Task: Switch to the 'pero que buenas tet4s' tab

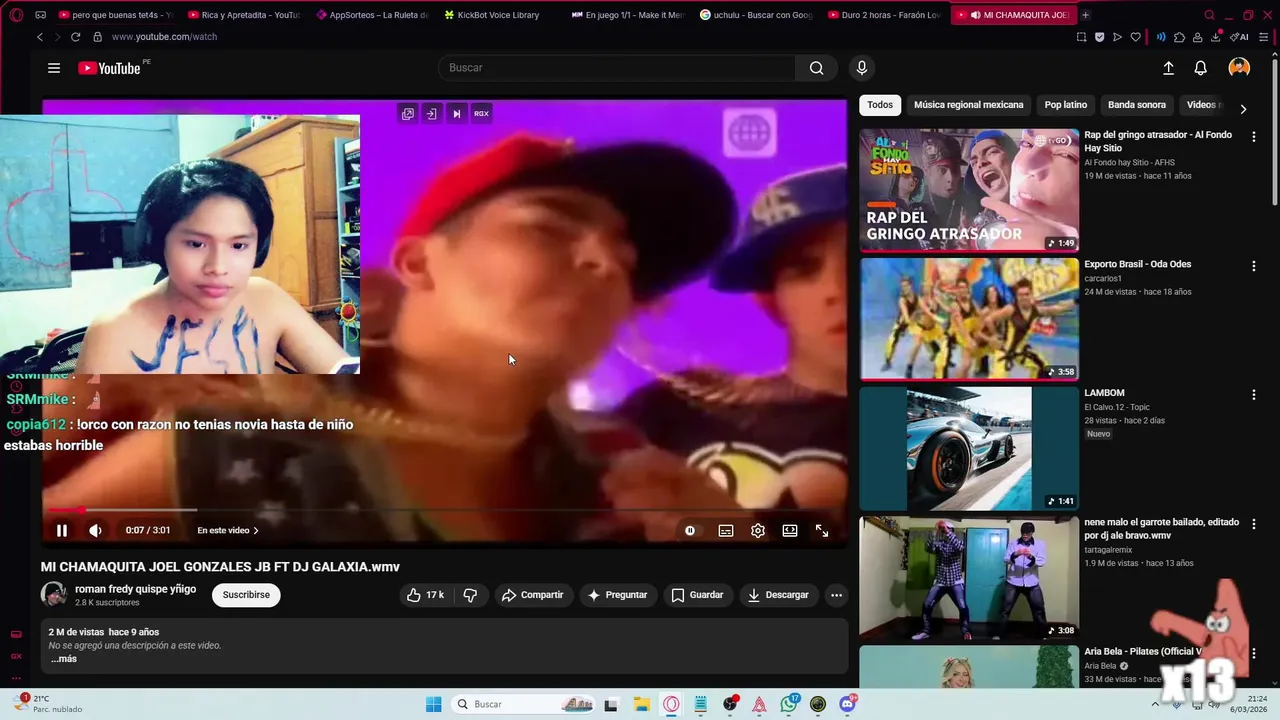Action: tap(116, 15)
